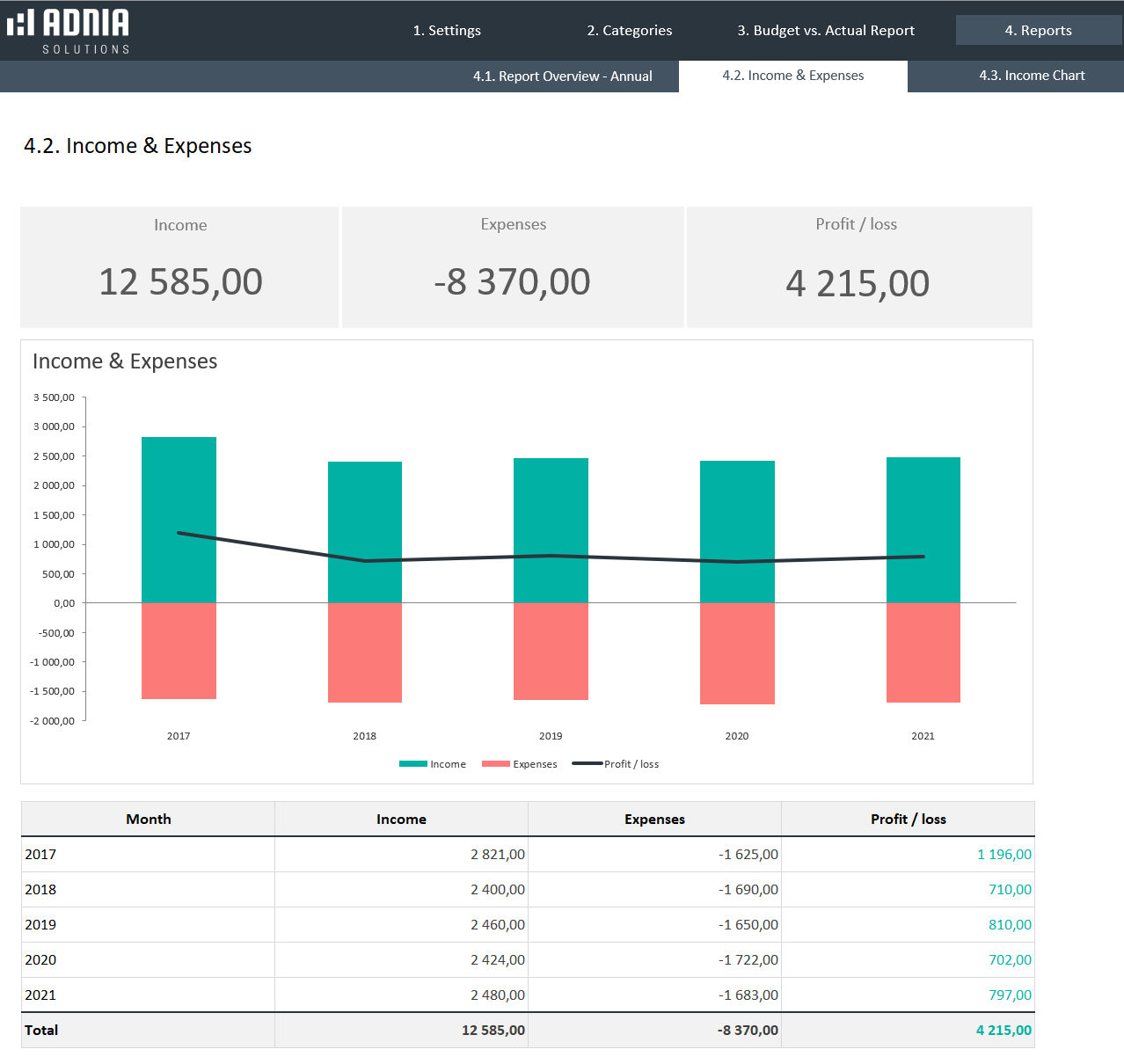Click the Profit / loss legend line
The width and height of the screenshot is (1124, 1064).
tap(587, 764)
